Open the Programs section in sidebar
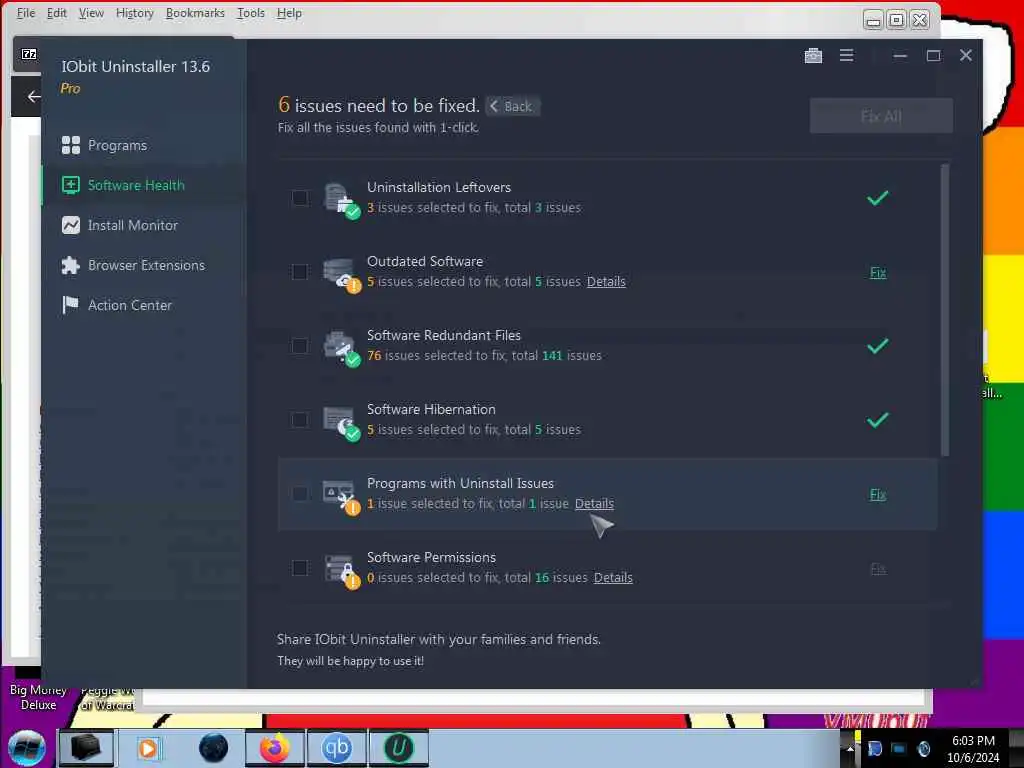The image size is (1024, 768). pos(104,145)
